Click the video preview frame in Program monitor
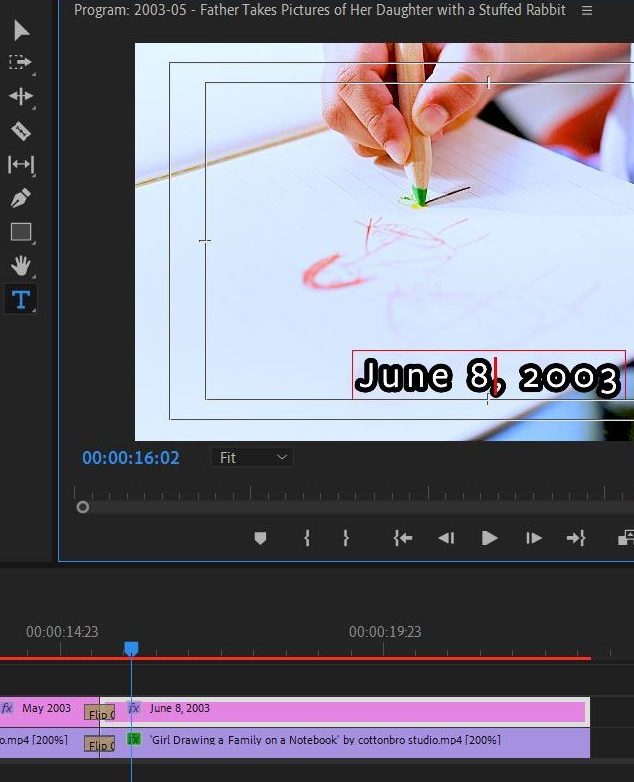634x782 pixels. coord(384,242)
